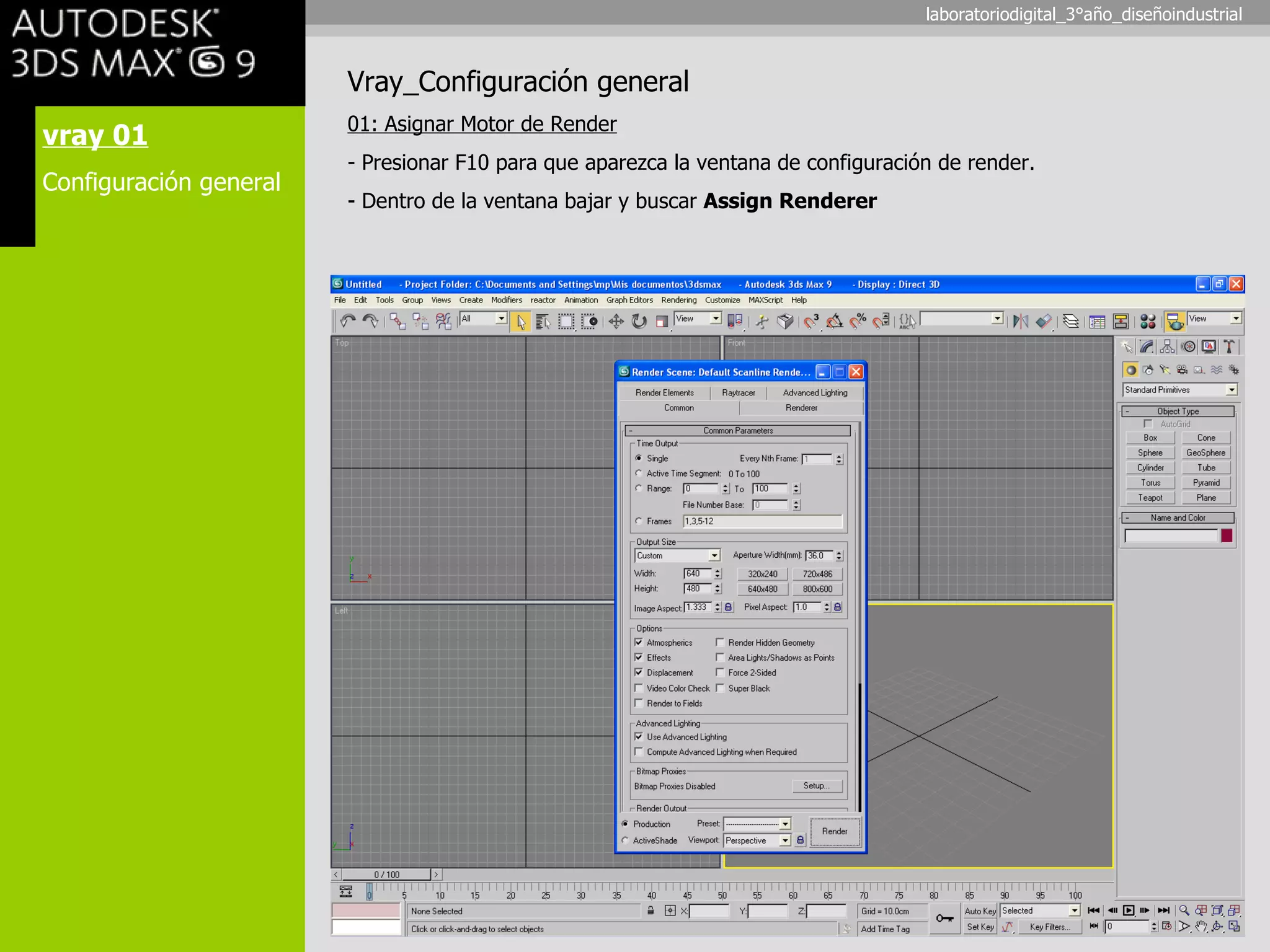Toggle the Angle Snap icon
This screenshot has width=1270, height=952.
[835, 321]
